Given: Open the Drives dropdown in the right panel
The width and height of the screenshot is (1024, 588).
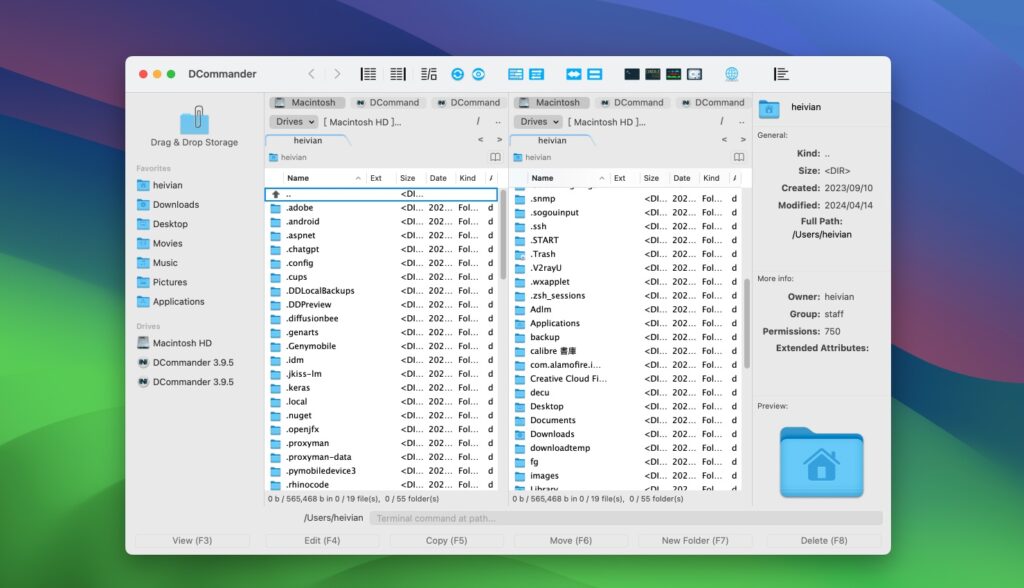Looking at the screenshot, I should pos(536,122).
